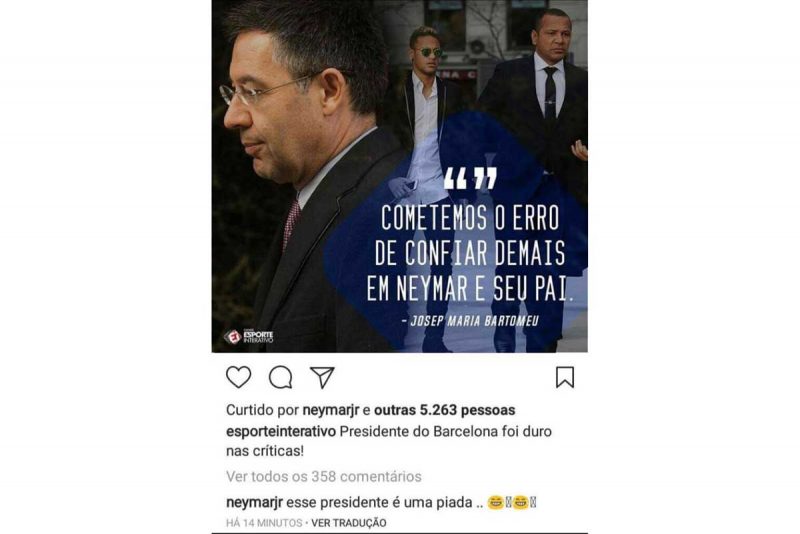The image size is (800, 534).
Task: Open neymarjr profile from the 'Curtido por' line
Action: click(331, 410)
